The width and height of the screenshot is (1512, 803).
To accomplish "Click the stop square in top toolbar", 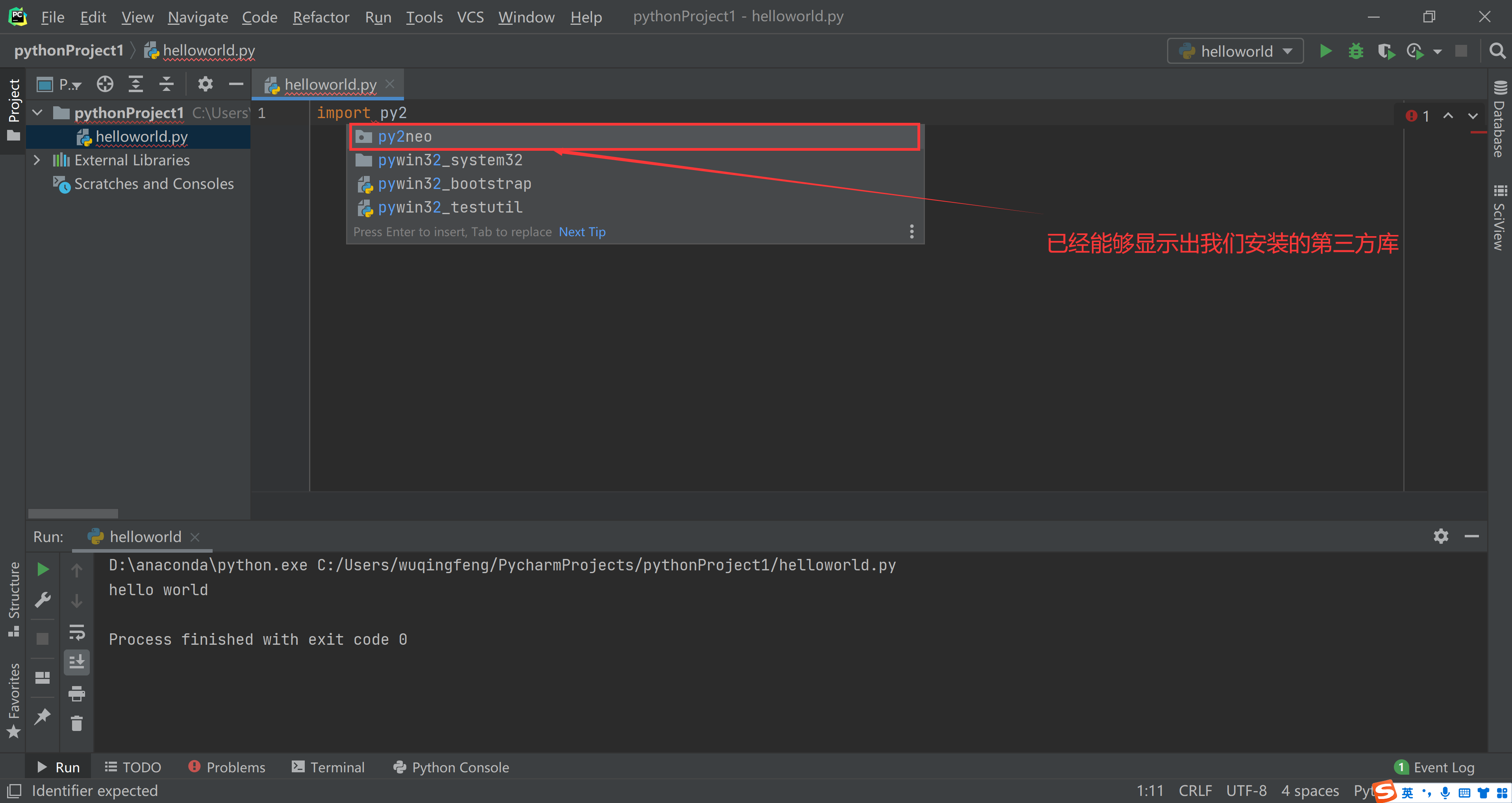I will click(x=1461, y=51).
